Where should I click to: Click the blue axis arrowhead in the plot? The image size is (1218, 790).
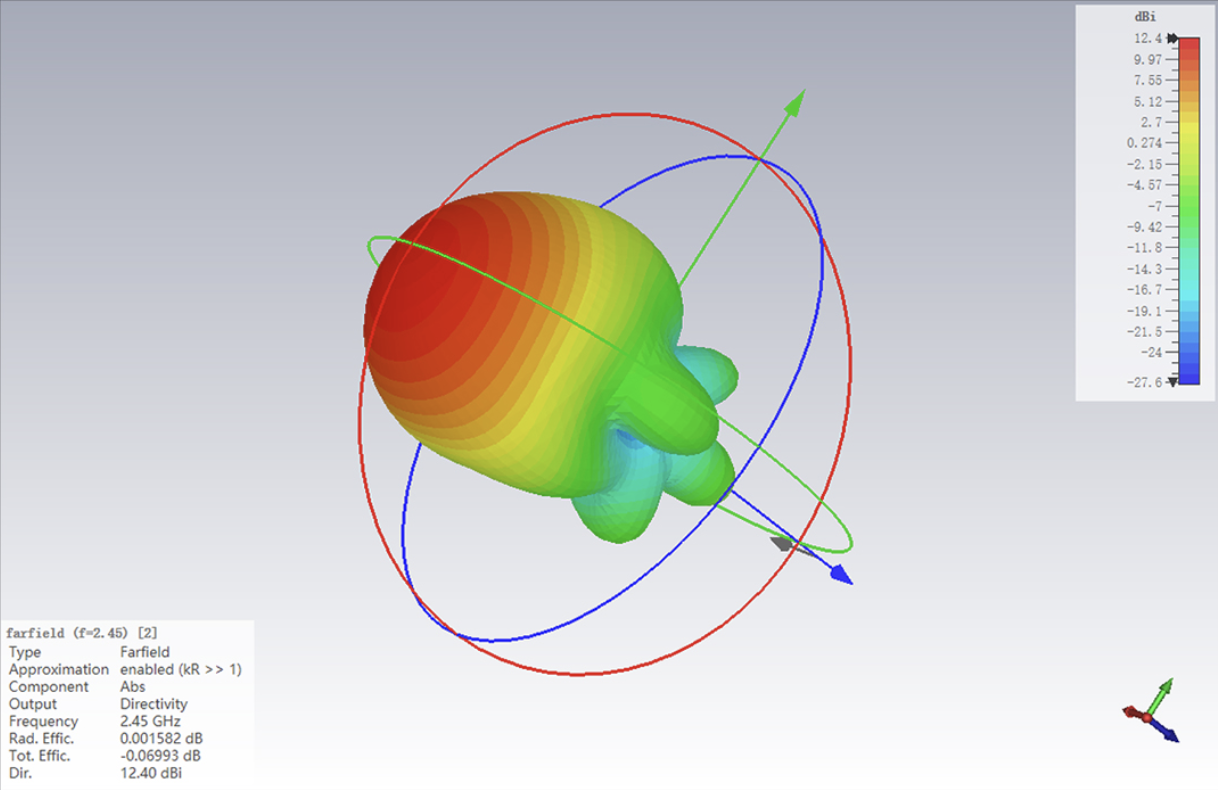(x=840, y=574)
